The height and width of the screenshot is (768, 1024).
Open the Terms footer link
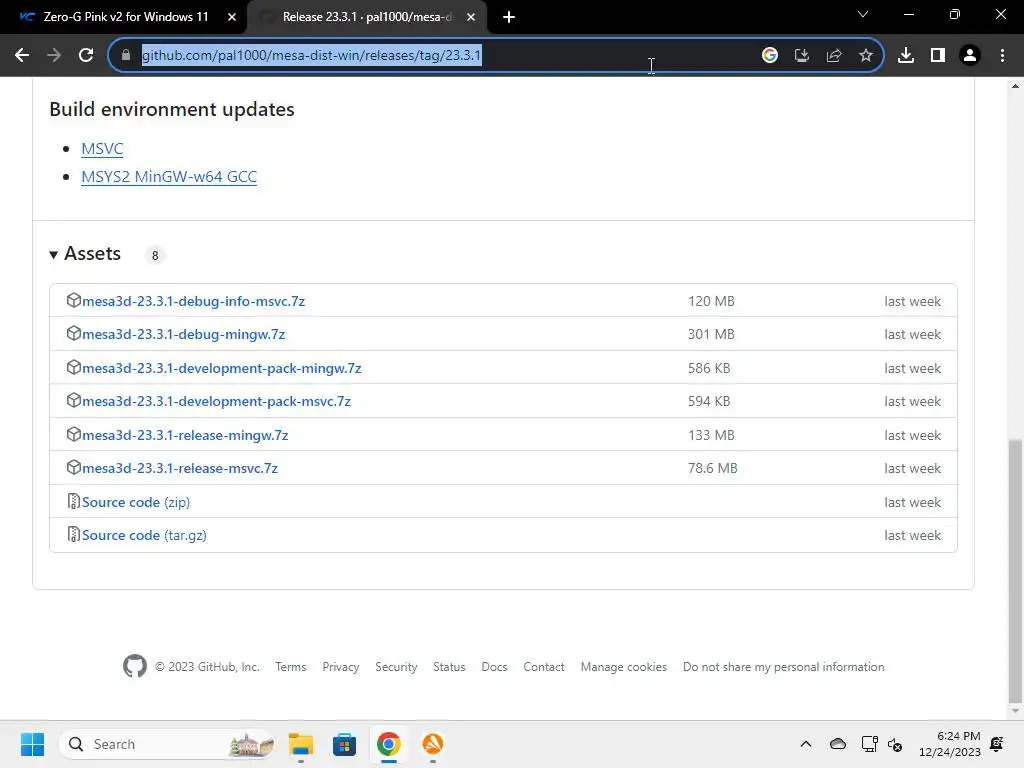click(291, 667)
